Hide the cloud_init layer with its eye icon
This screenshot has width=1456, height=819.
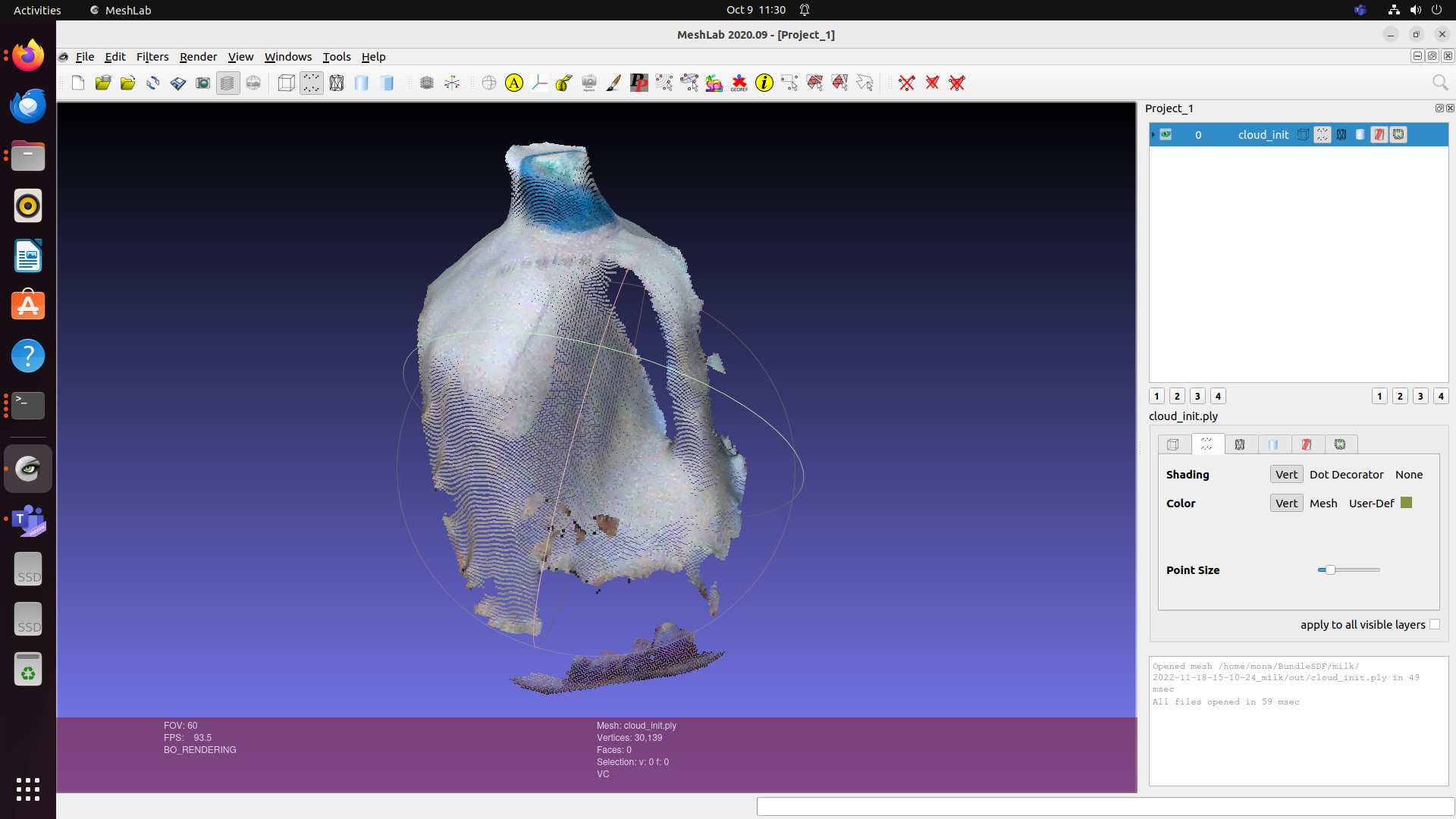pos(1166,134)
